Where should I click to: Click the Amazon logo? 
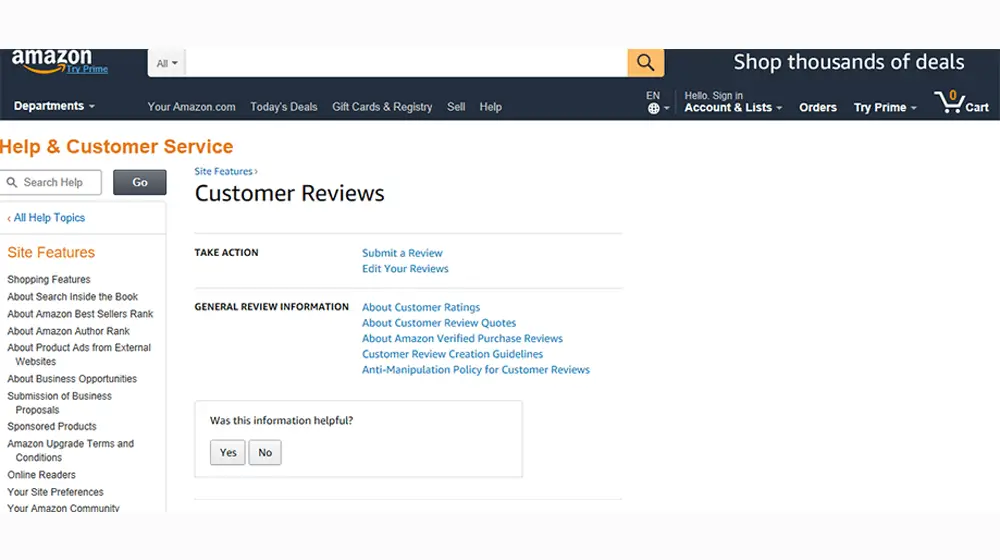[52, 60]
